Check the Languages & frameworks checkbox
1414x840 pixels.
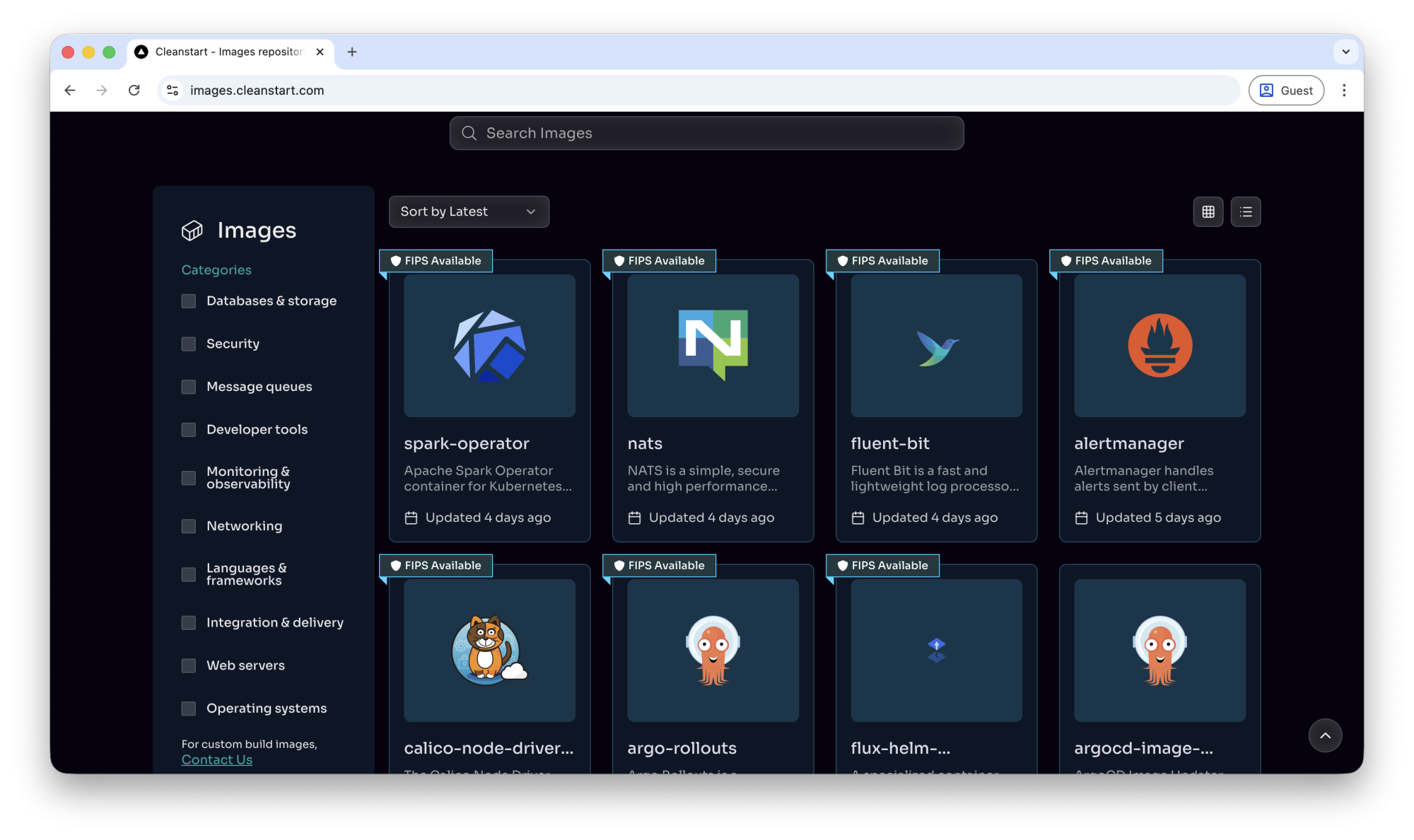click(189, 574)
